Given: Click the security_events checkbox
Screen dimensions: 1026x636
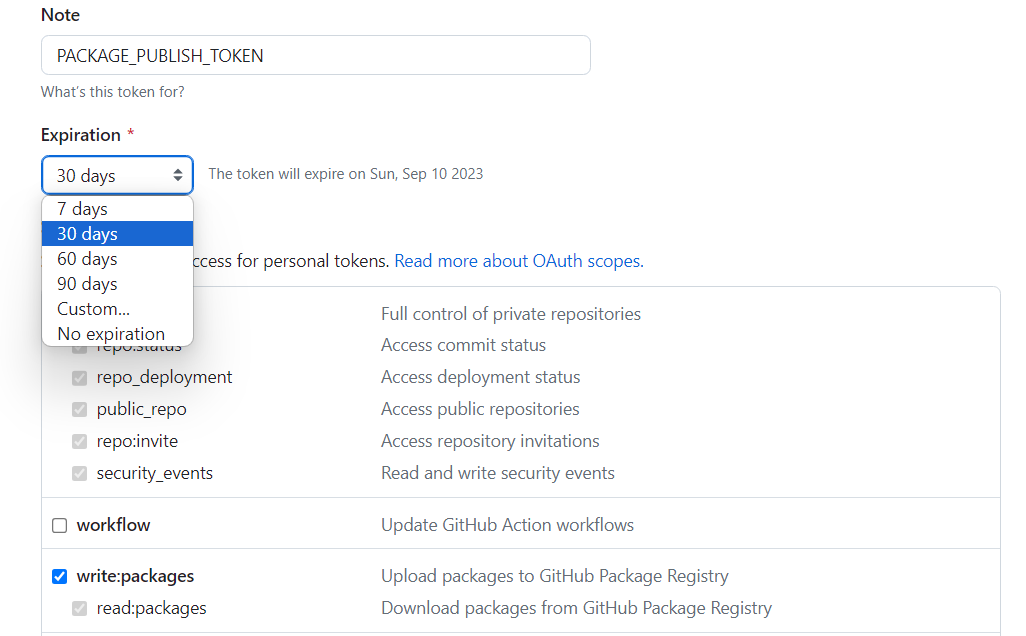Looking at the screenshot, I should click(x=79, y=474).
